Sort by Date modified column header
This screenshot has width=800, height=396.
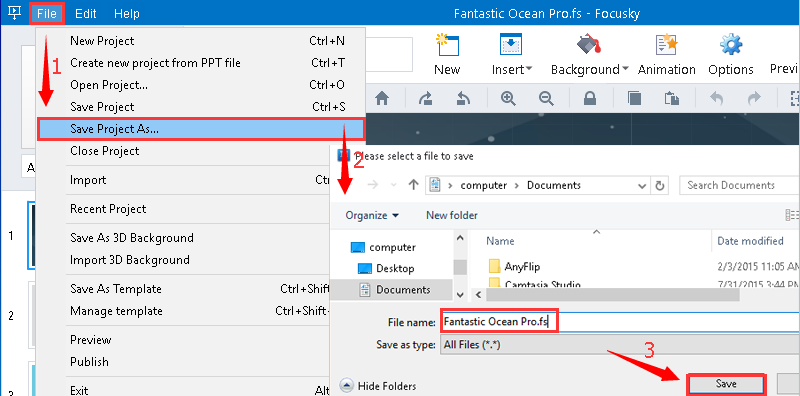750,241
